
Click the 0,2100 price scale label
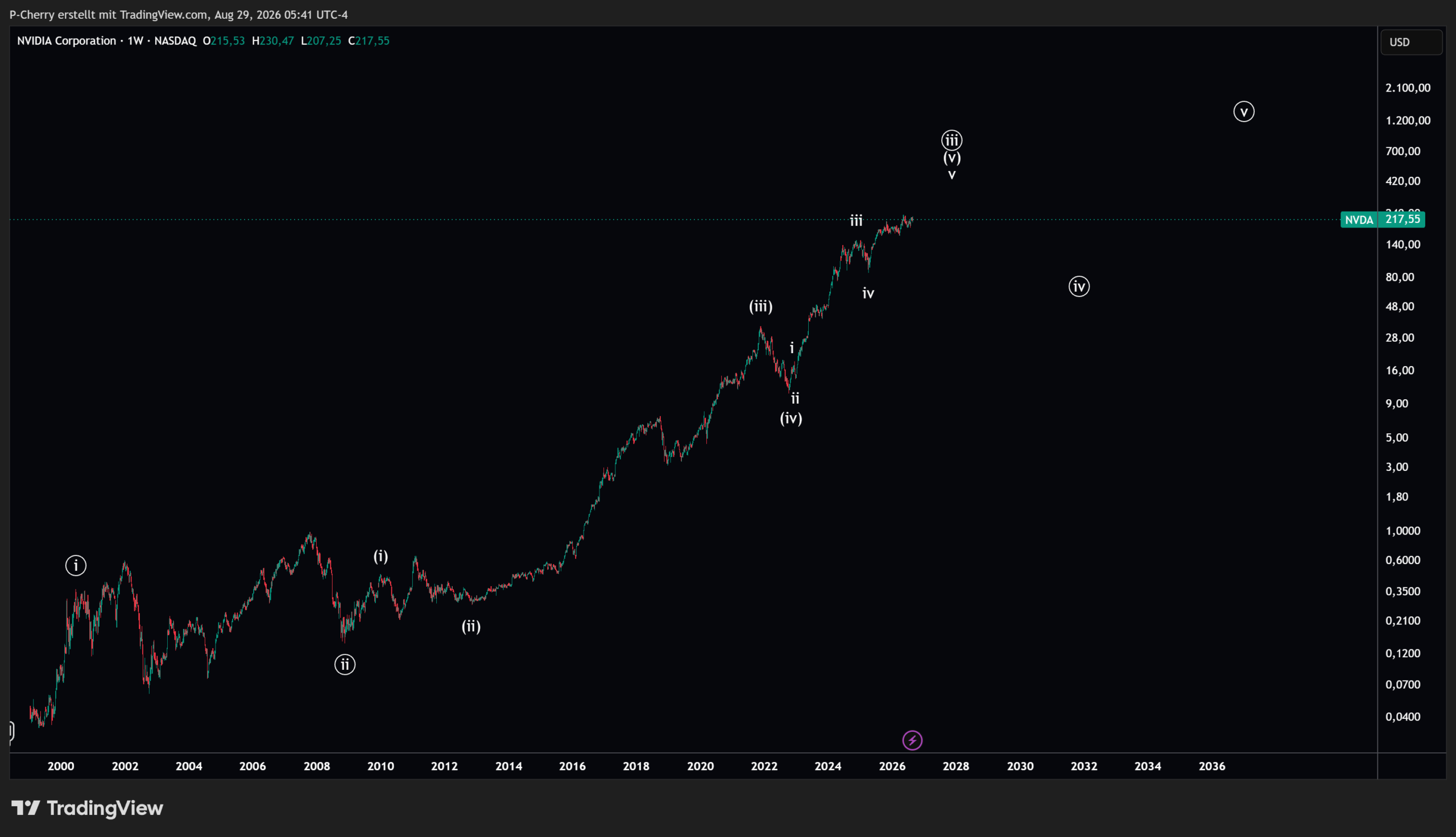click(1403, 621)
